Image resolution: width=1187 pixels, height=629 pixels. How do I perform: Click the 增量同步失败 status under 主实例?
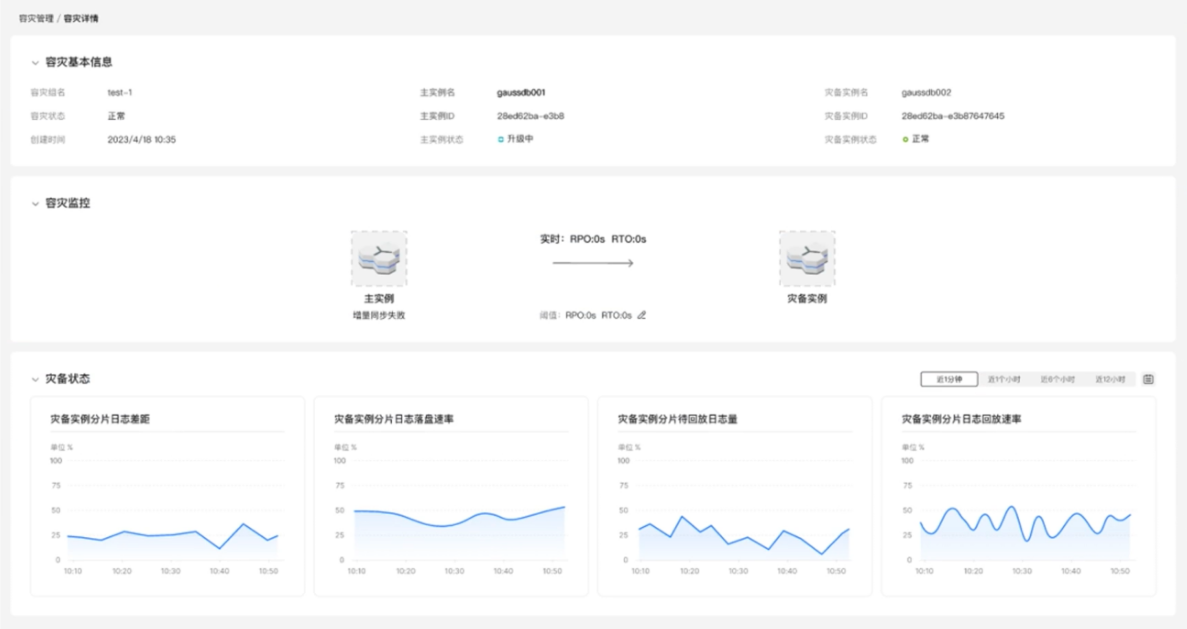pyautogui.click(x=379, y=315)
